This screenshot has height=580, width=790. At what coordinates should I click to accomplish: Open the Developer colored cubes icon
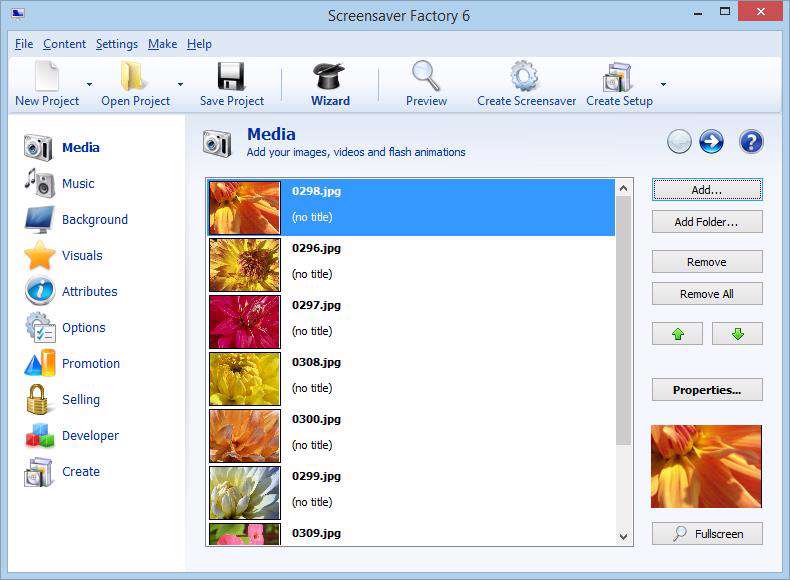(39, 435)
